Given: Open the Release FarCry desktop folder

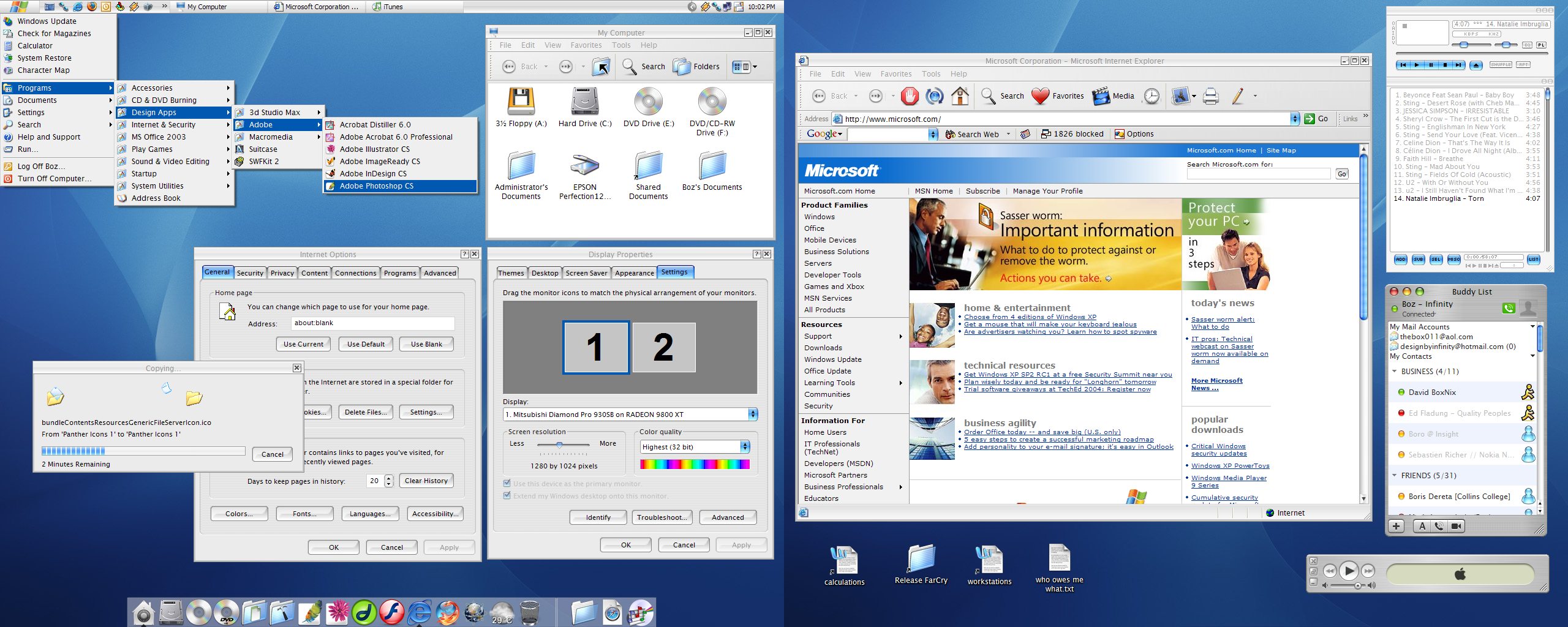Looking at the screenshot, I should (921, 565).
